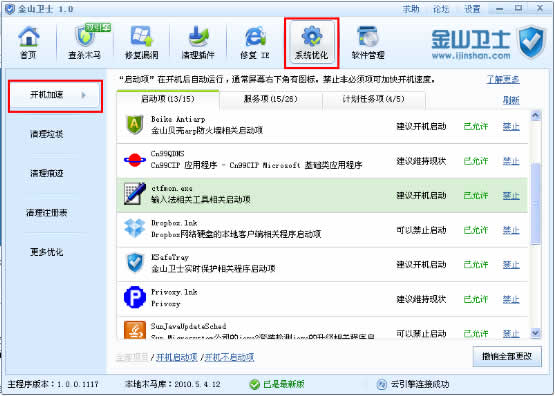Click www.ijinshan.com website text

coord(471,56)
